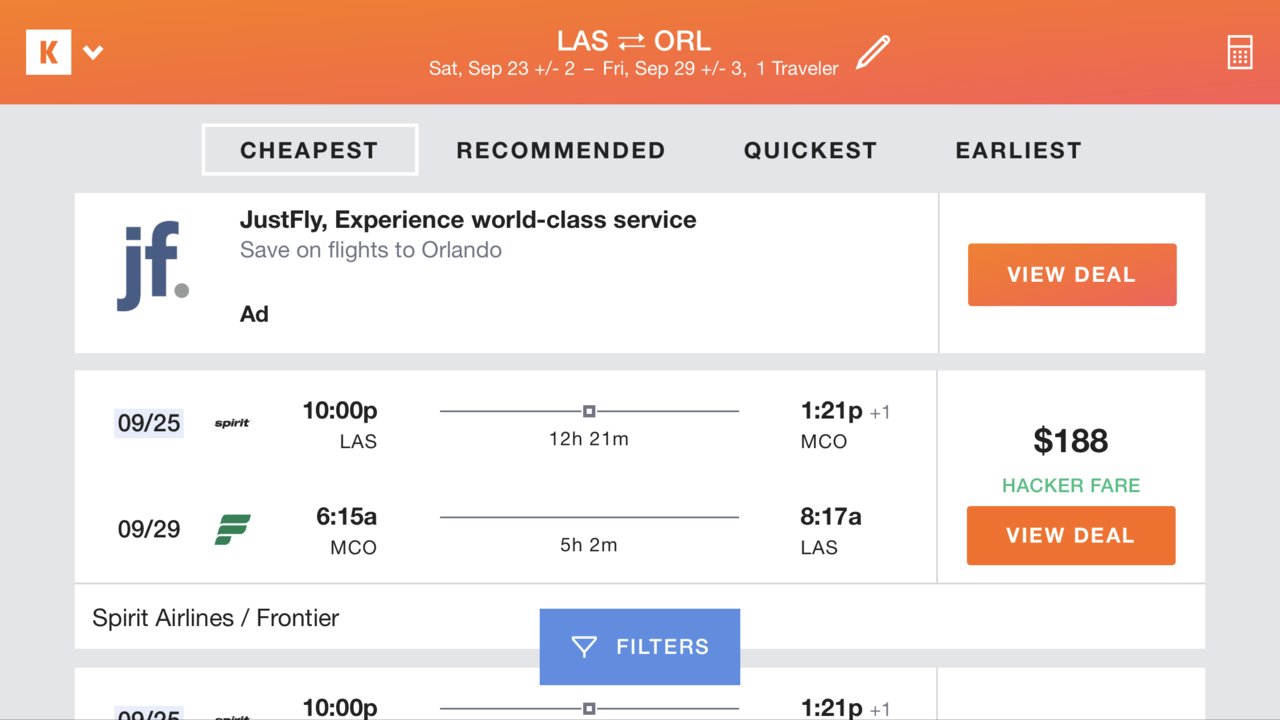This screenshot has width=1280, height=720.
Task: Open the Spirit Airlines / Frontier details row
Action: tap(640, 617)
